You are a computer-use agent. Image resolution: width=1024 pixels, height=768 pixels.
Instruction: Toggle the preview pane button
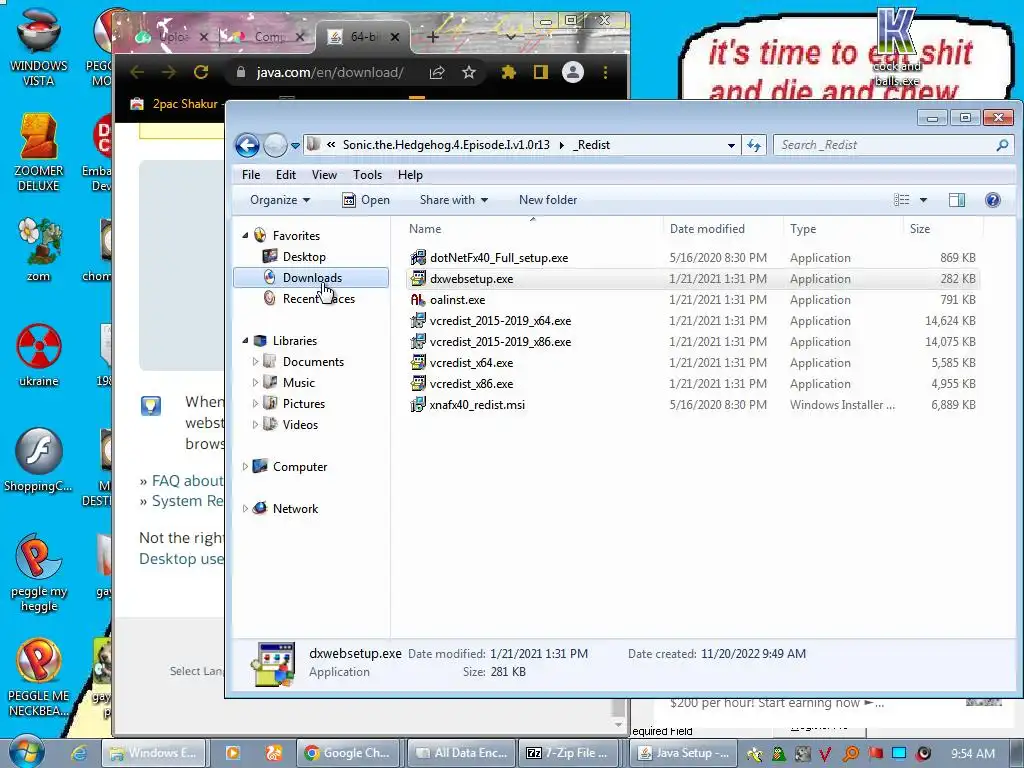[x=957, y=200]
